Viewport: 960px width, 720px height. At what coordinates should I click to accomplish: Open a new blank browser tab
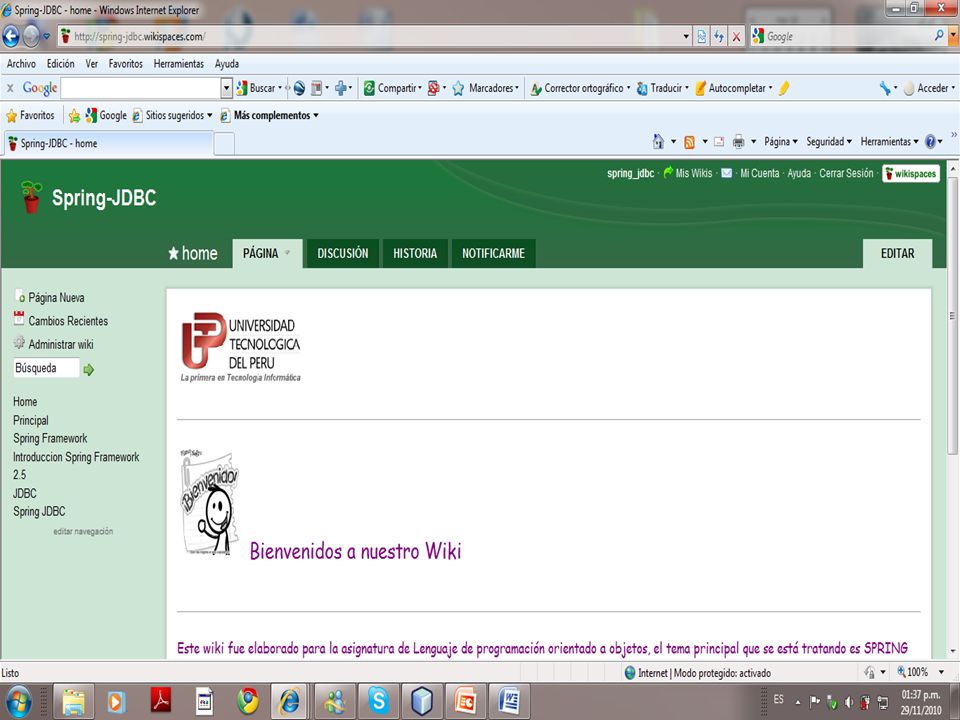224,144
